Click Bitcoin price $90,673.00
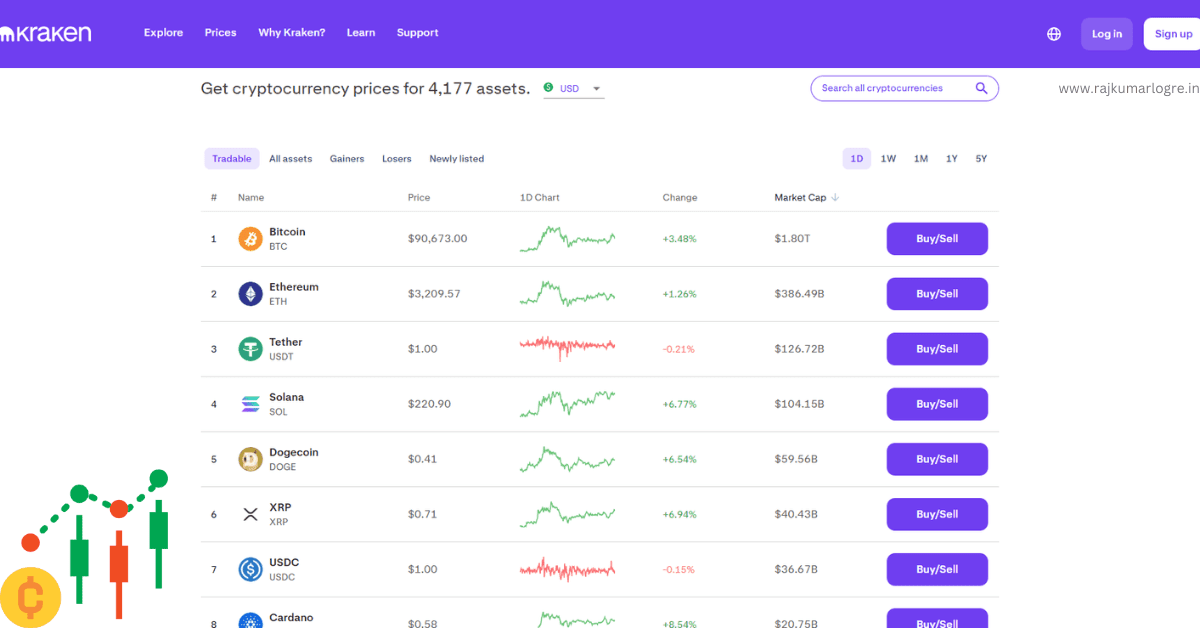Viewport: 1200px width, 628px height. click(x=437, y=239)
